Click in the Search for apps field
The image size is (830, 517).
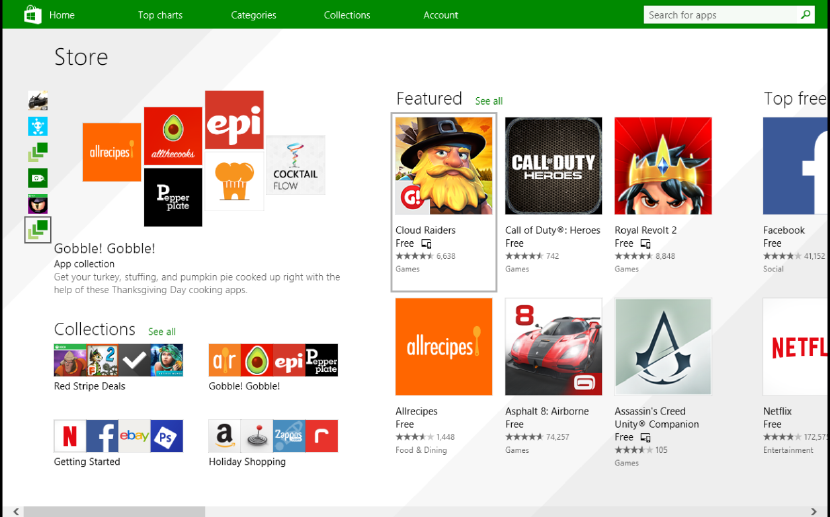coord(720,15)
